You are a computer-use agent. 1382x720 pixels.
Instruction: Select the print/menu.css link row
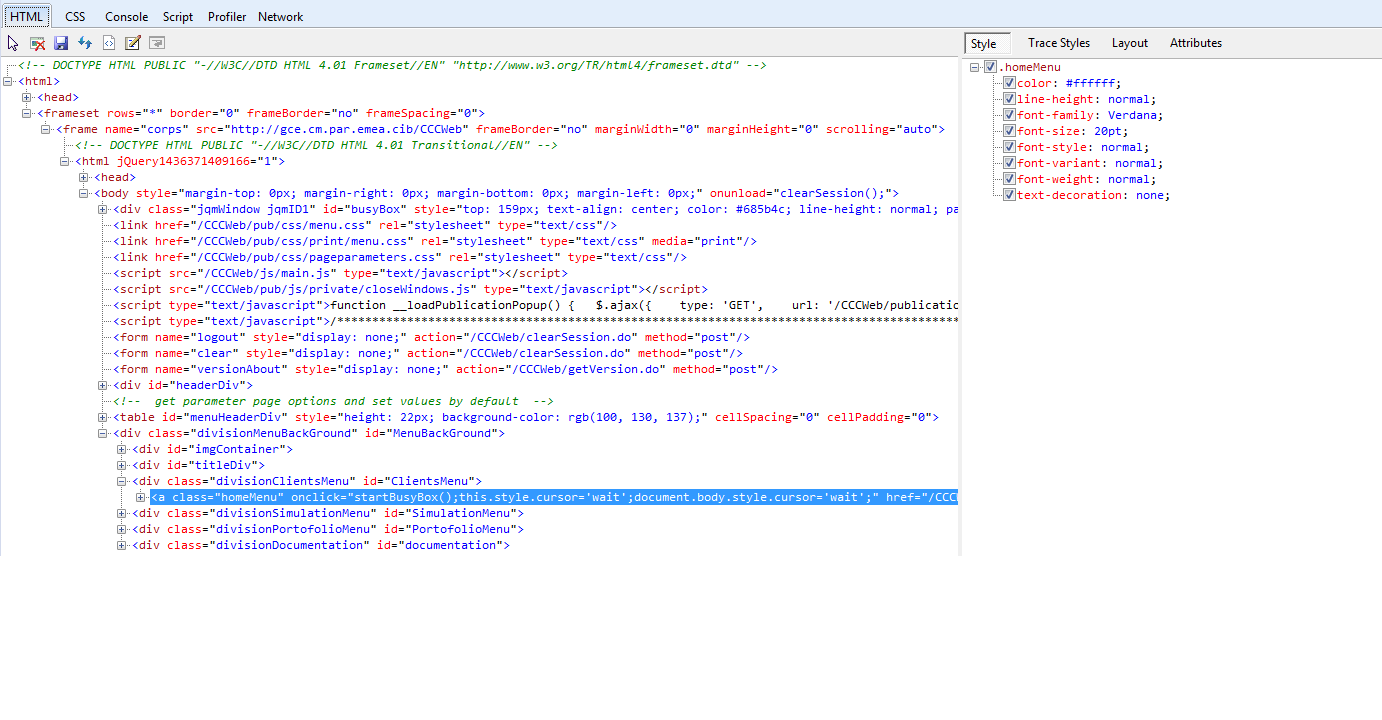[x=435, y=241]
